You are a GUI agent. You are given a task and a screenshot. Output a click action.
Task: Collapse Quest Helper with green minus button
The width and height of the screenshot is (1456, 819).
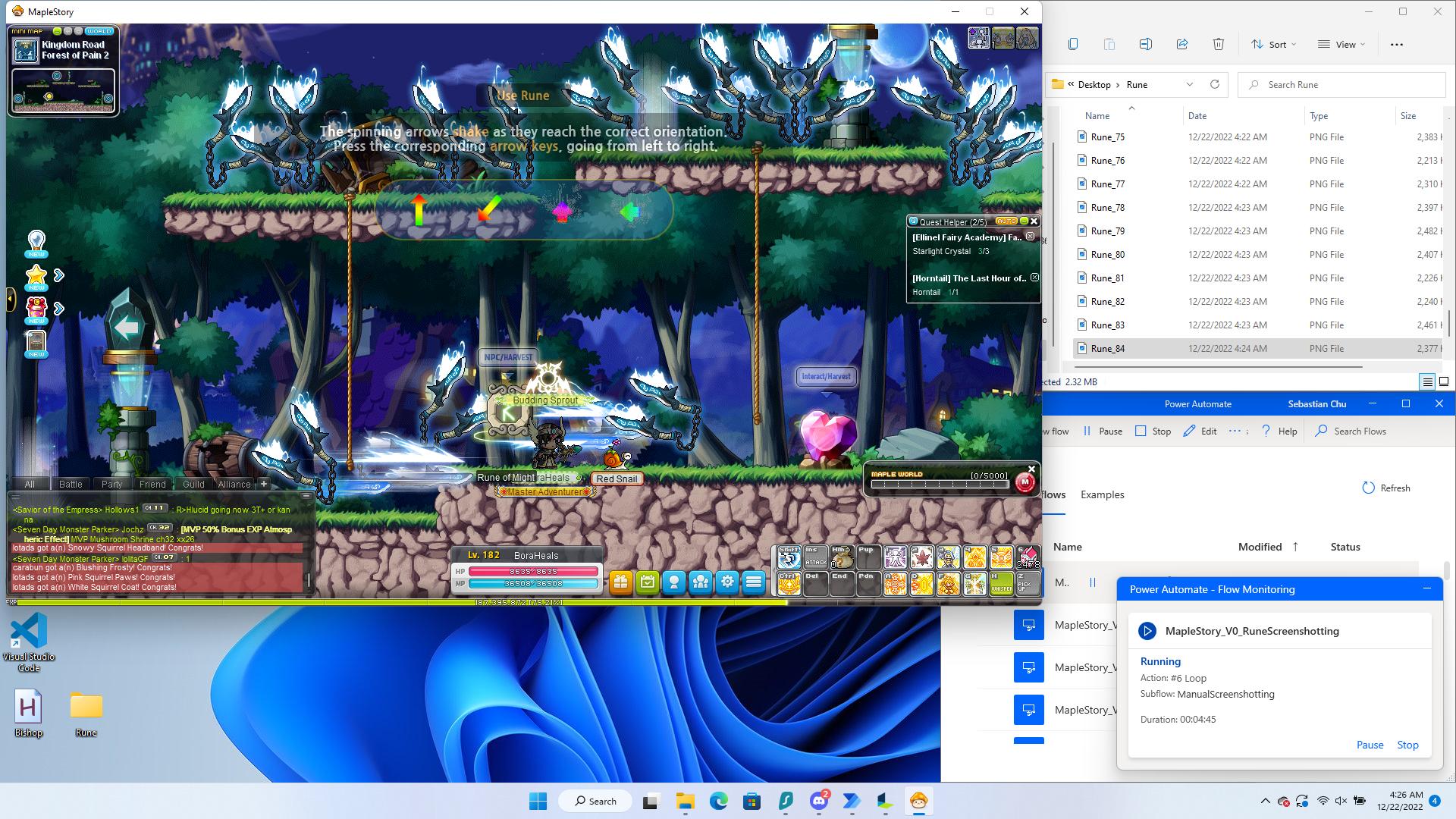point(1024,221)
